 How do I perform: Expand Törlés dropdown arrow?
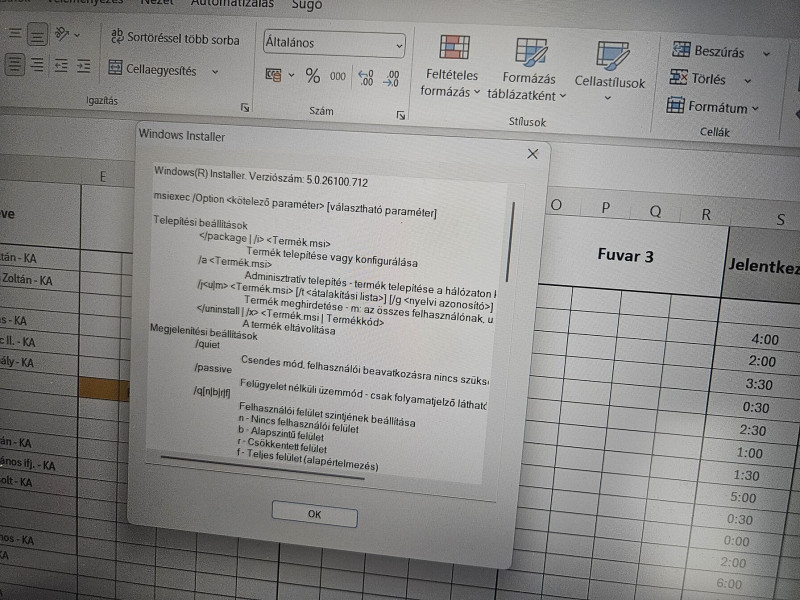click(x=747, y=81)
